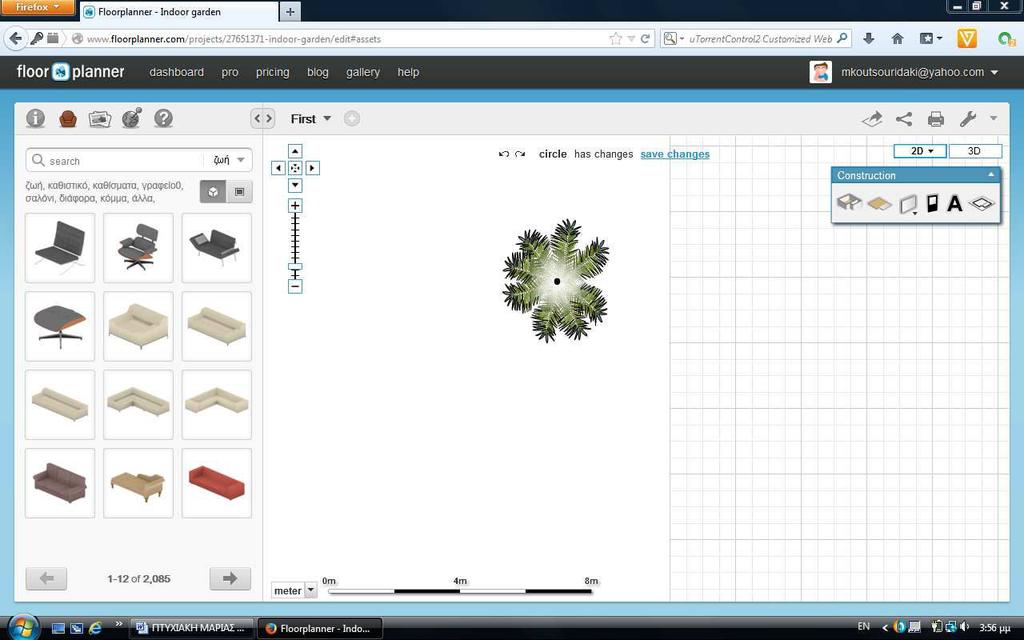The width and height of the screenshot is (1024, 640).
Task: Open the wrench settings tool
Action: tap(968, 119)
